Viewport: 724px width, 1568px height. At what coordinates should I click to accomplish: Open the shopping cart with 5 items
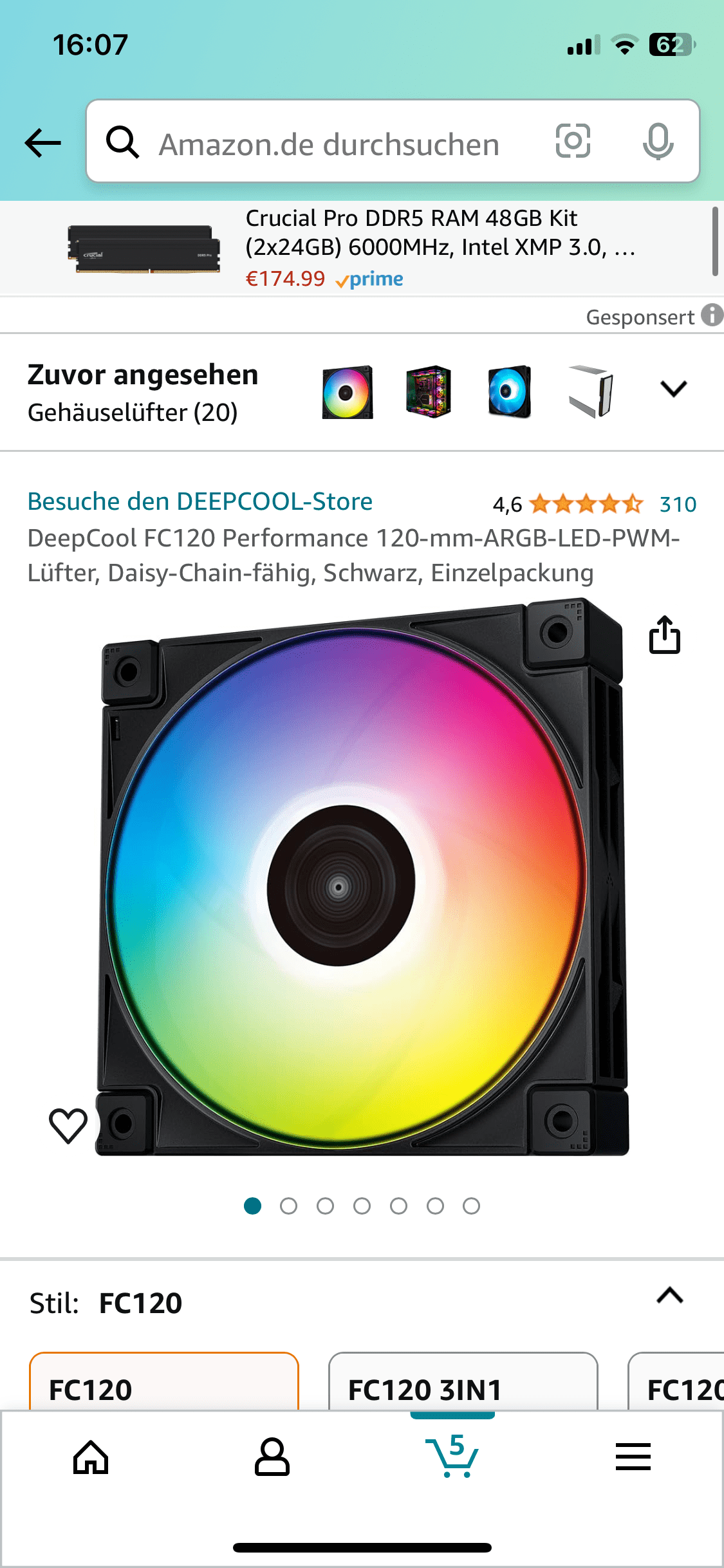click(x=452, y=1457)
